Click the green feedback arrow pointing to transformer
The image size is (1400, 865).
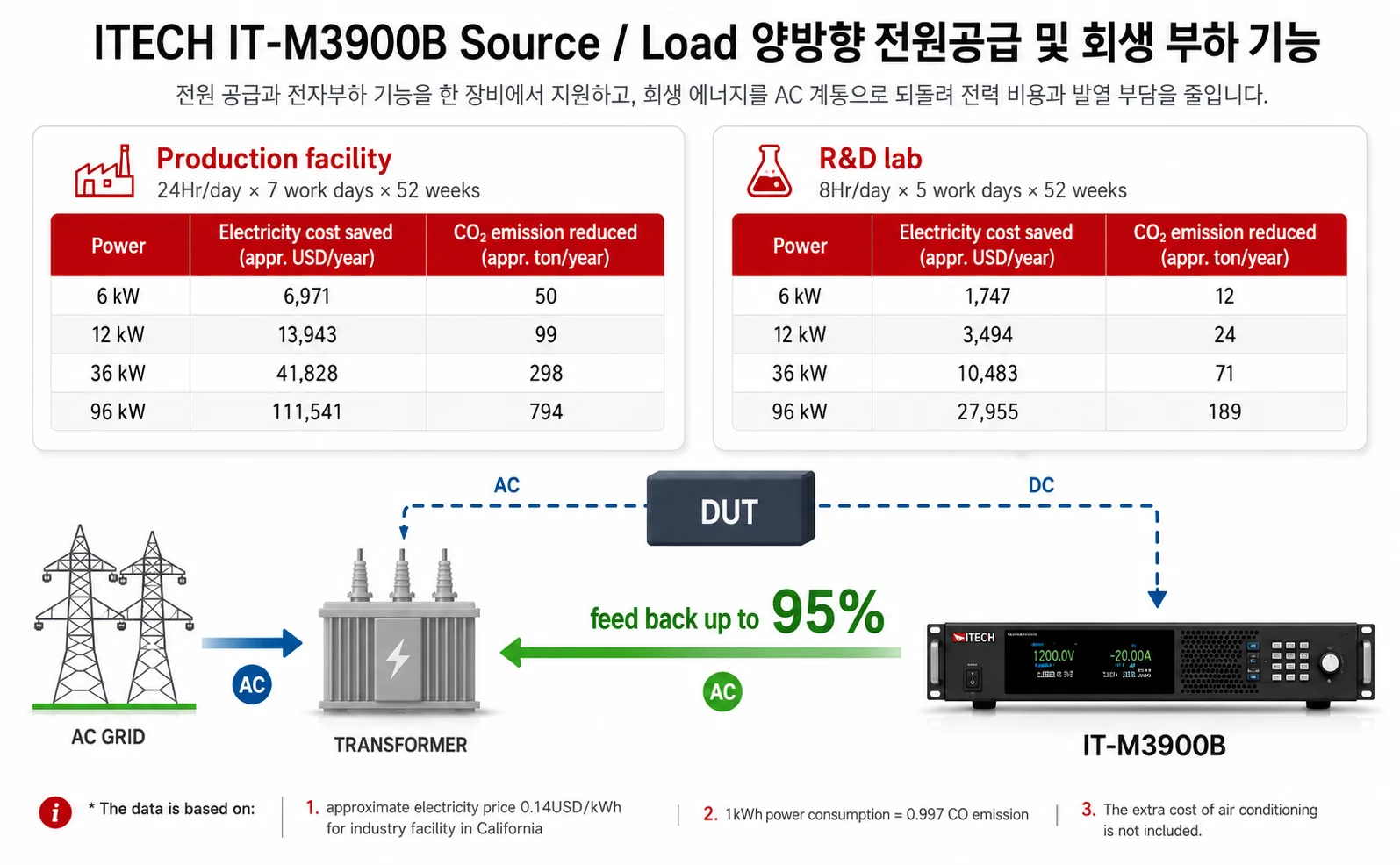tap(700, 653)
